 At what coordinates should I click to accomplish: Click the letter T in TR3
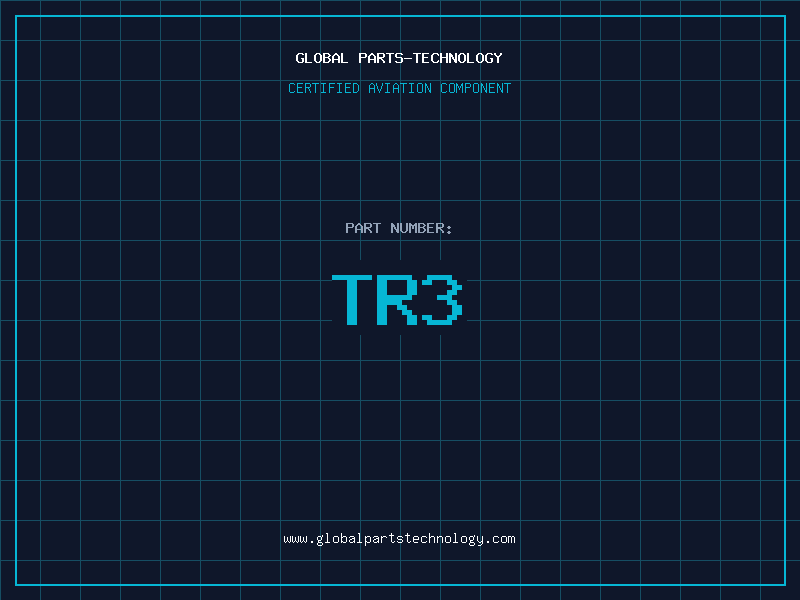(351, 300)
